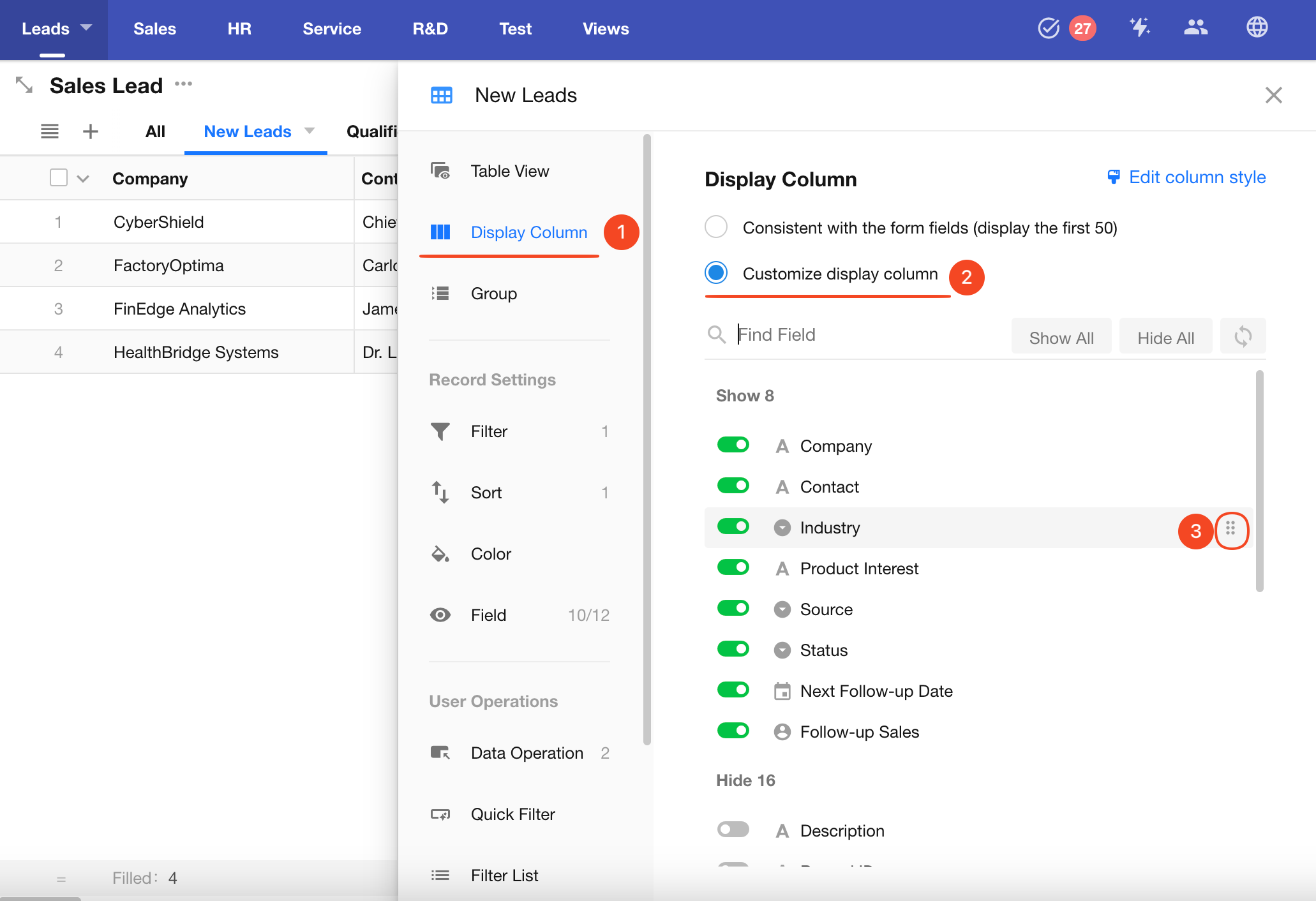Toggle off the Company column switch
Viewport: 1316px width, 901px height.
point(733,445)
